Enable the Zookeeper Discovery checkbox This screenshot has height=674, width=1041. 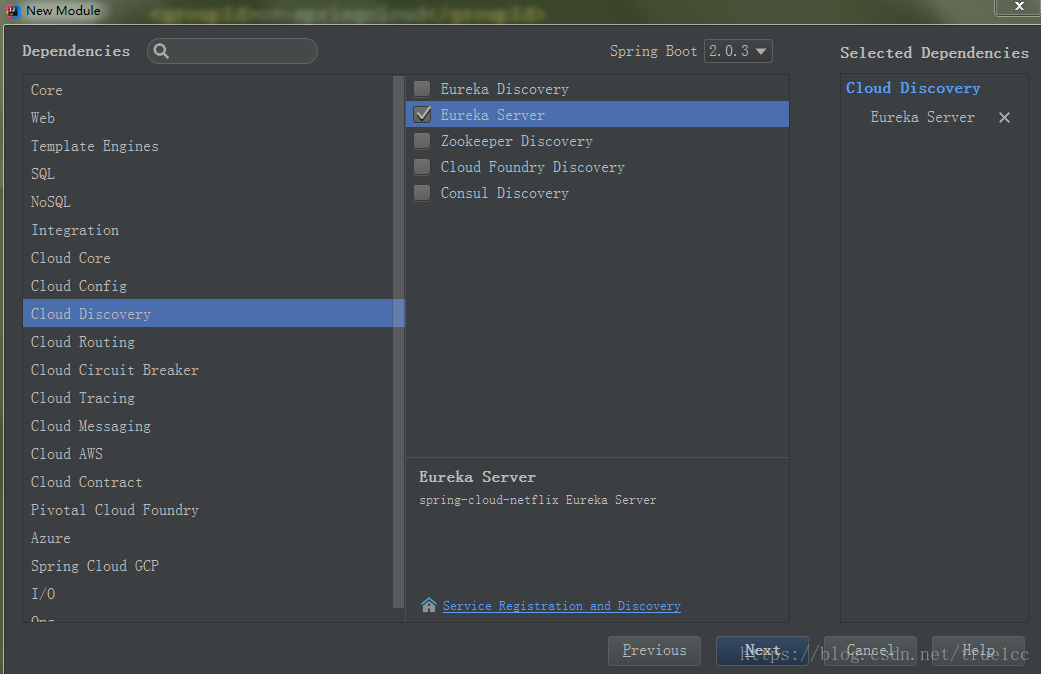tap(422, 140)
